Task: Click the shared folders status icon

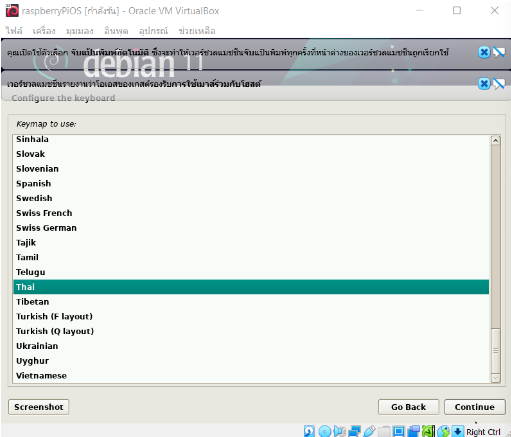Action: coord(384,431)
